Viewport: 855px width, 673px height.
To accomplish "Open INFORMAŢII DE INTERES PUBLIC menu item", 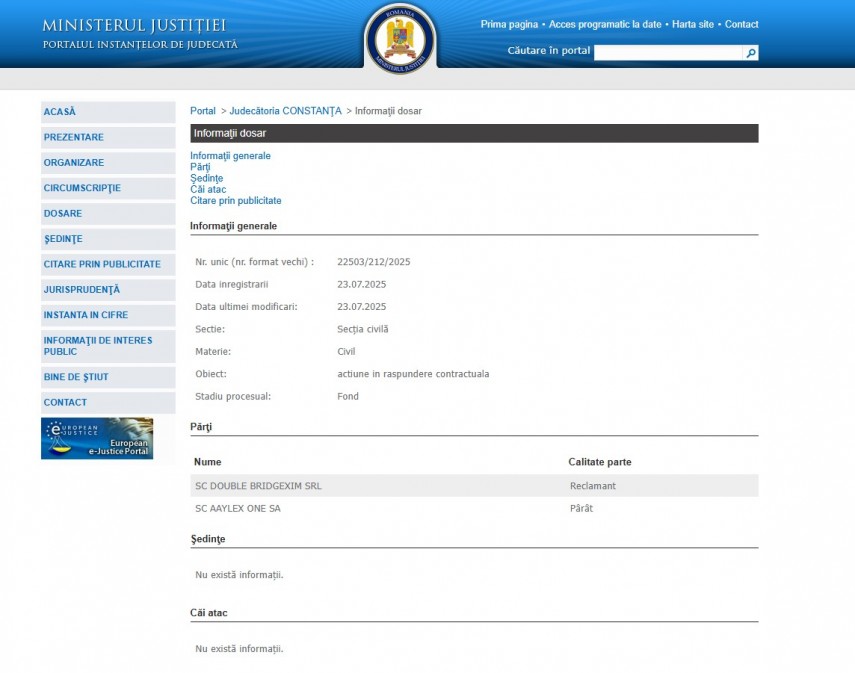I will (x=108, y=346).
